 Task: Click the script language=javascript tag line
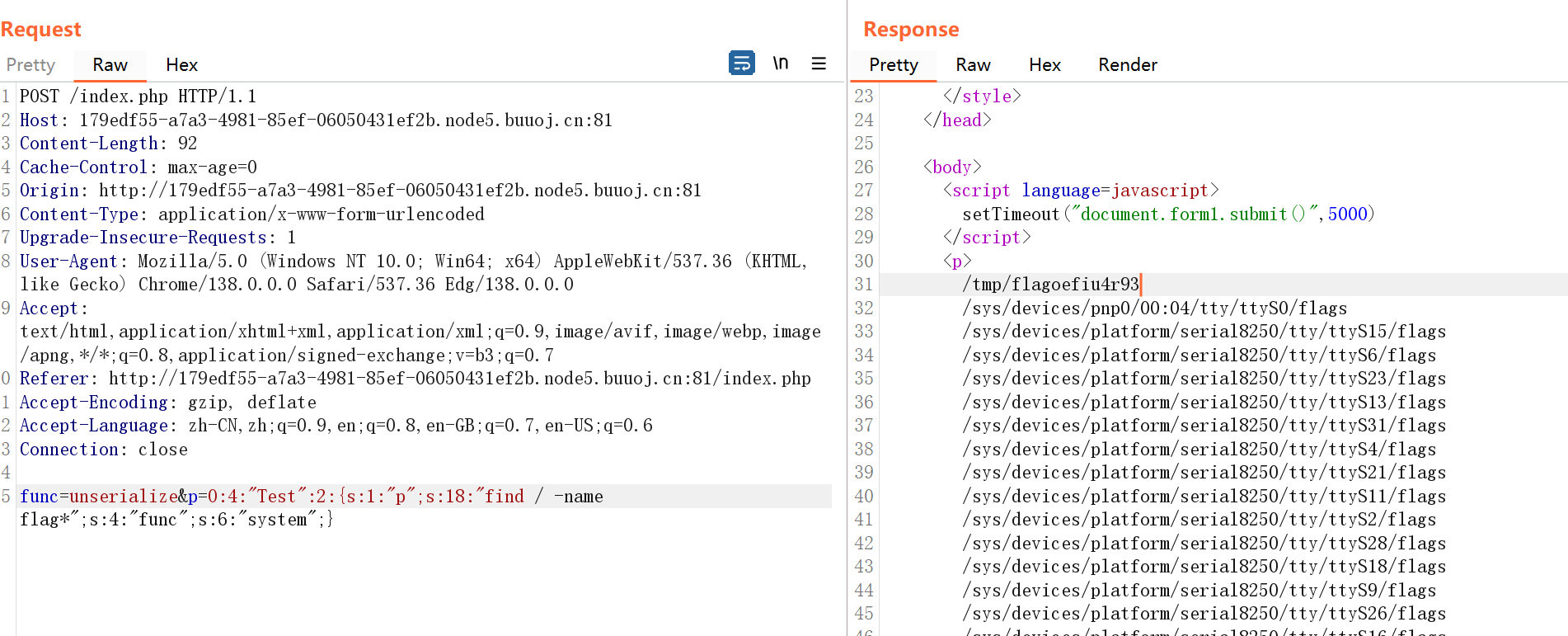[x=1081, y=191]
